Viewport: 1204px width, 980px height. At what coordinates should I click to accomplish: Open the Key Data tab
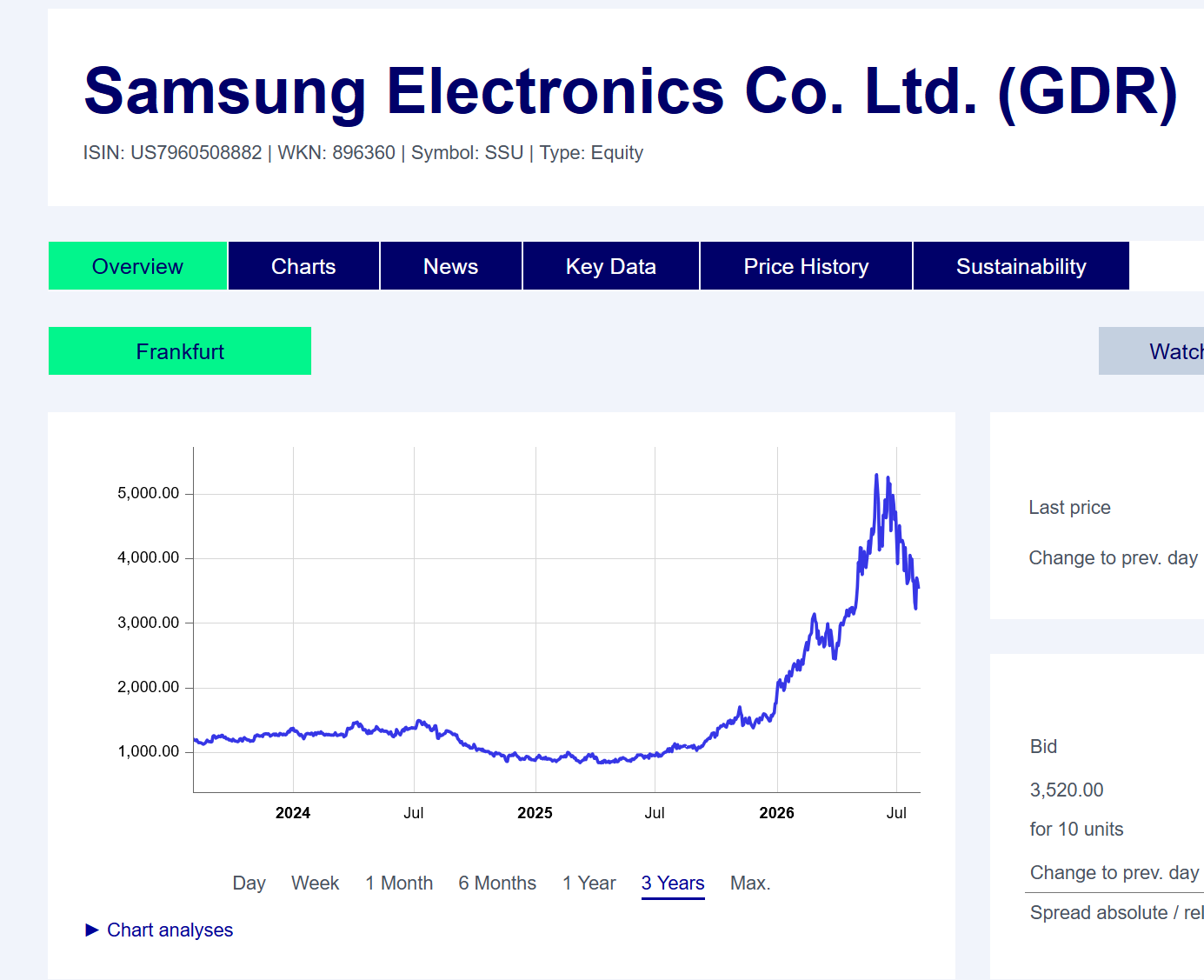(x=610, y=266)
